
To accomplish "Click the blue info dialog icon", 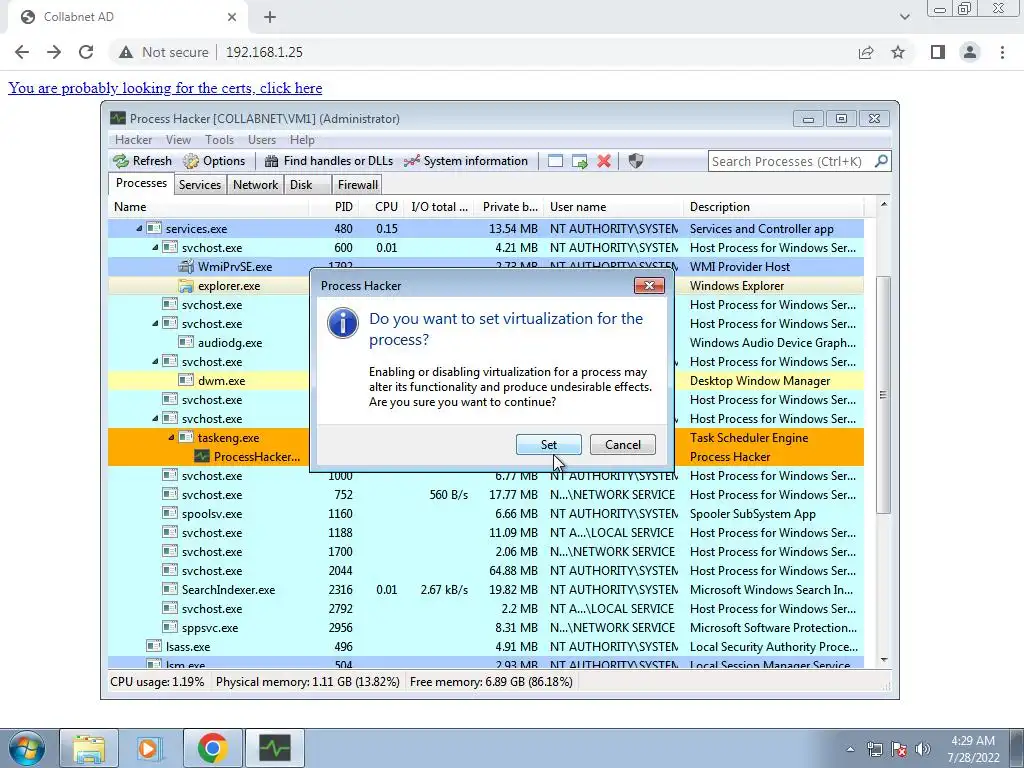I will tap(343, 323).
